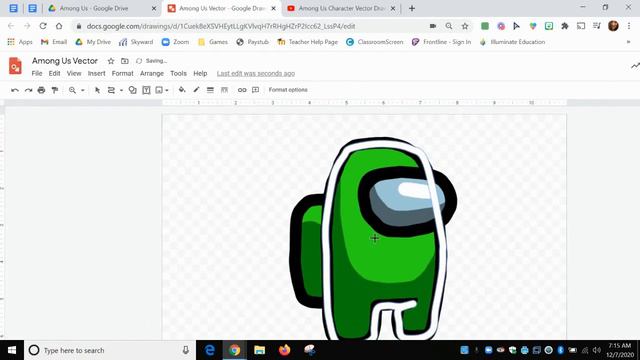Open the media control icon in Chrome toolbar
This screenshot has height=360, width=640.
(597, 26)
